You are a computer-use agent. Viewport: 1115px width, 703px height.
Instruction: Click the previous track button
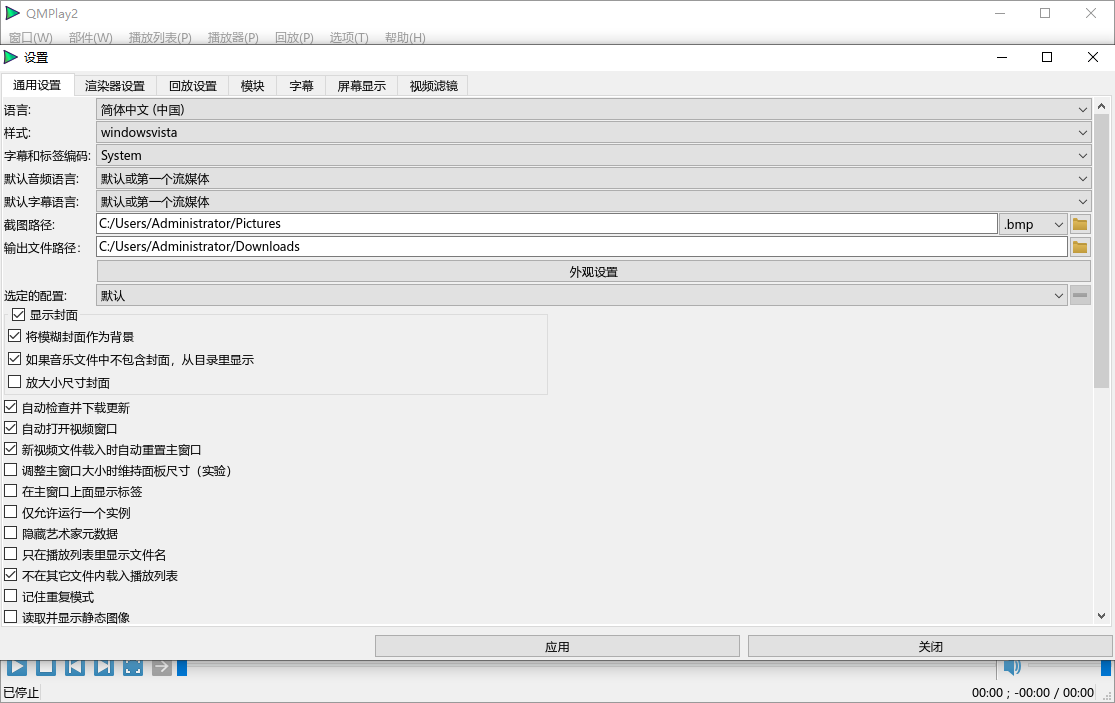coord(75,667)
